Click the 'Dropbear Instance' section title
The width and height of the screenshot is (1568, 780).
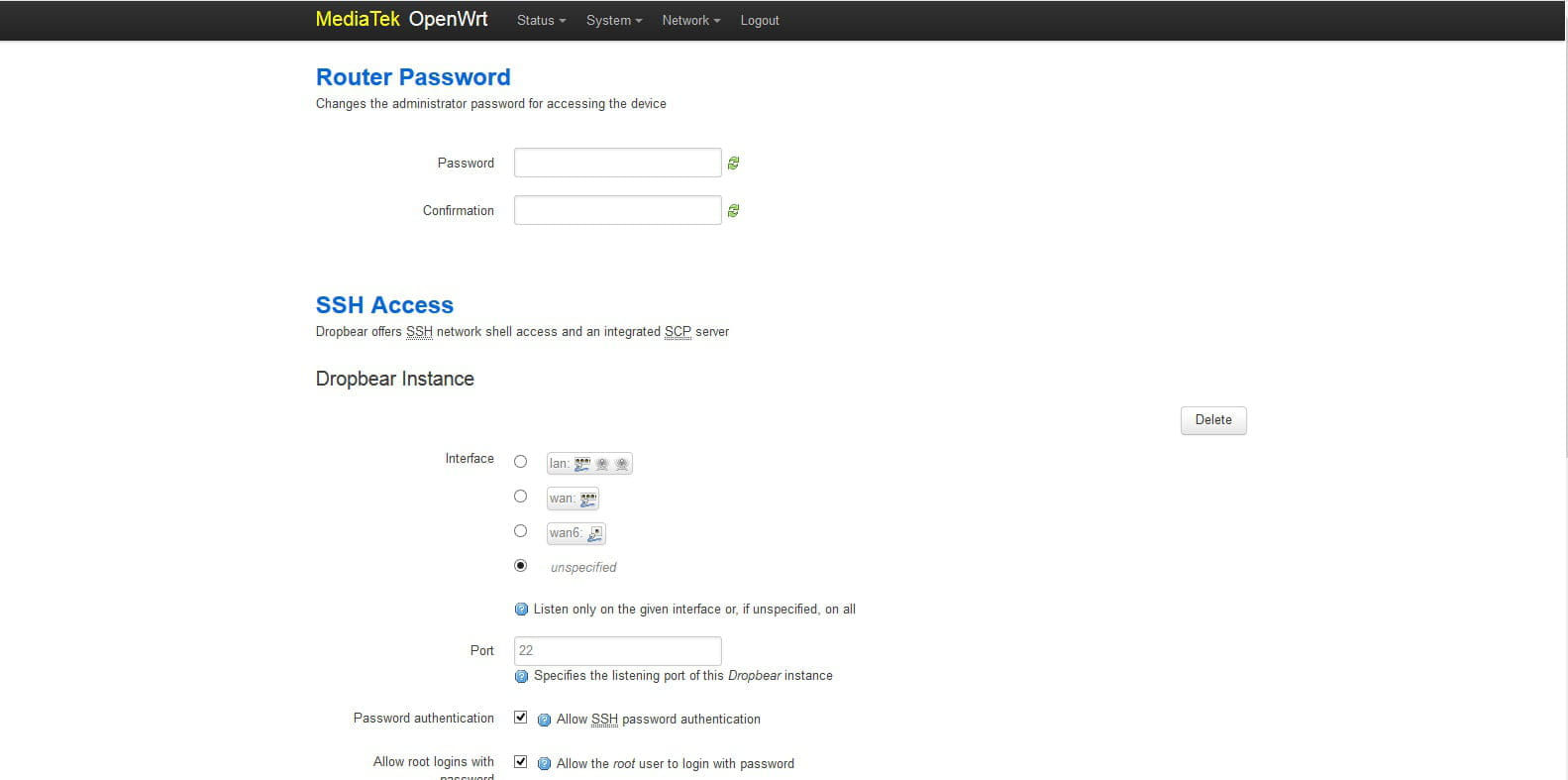pos(395,379)
